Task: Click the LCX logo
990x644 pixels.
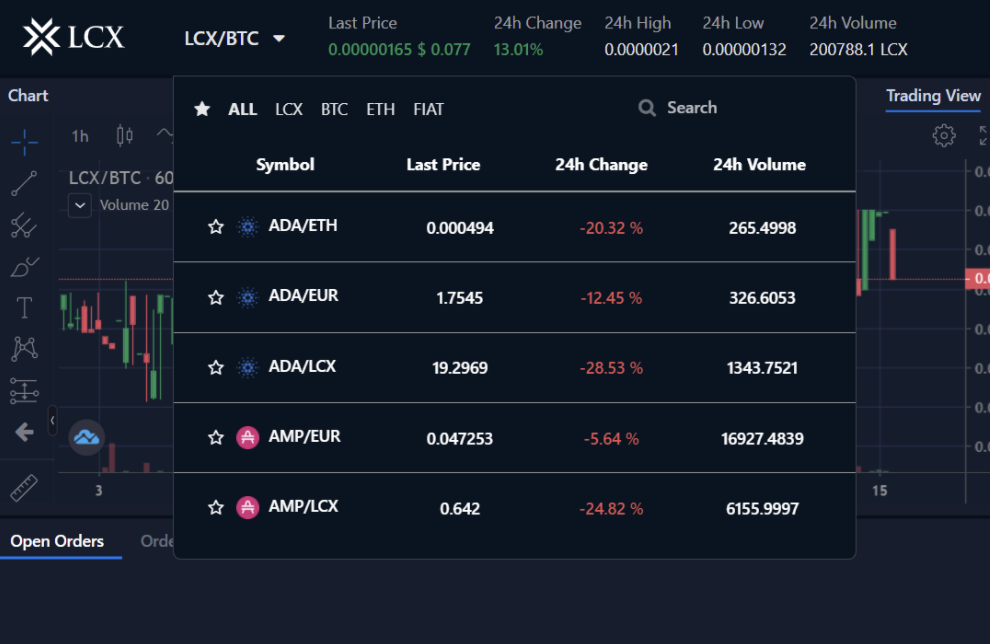Action: tap(74, 37)
